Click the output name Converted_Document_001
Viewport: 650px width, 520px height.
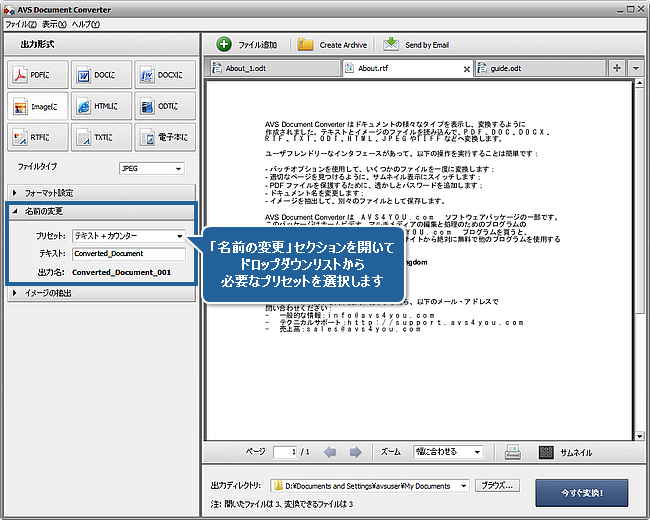[x=121, y=272]
